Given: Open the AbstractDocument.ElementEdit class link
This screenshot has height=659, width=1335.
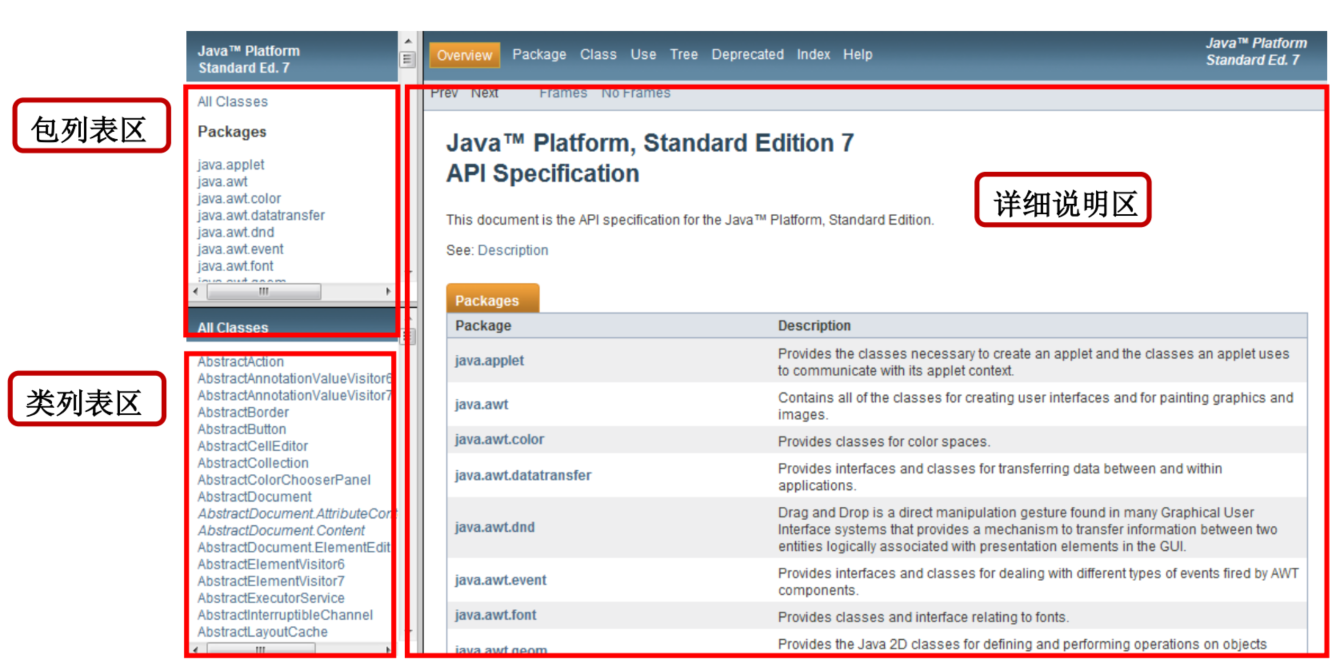Looking at the screenshot, I should pos(294,548).
